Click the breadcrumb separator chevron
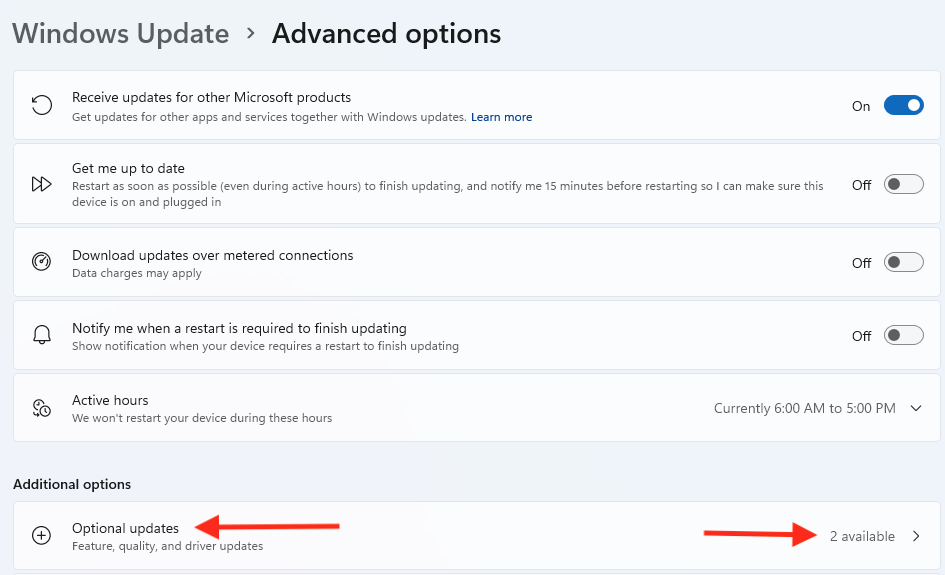The height and width of the screenshot is (575, 945). pyautogui.click(x=251, y=33)
